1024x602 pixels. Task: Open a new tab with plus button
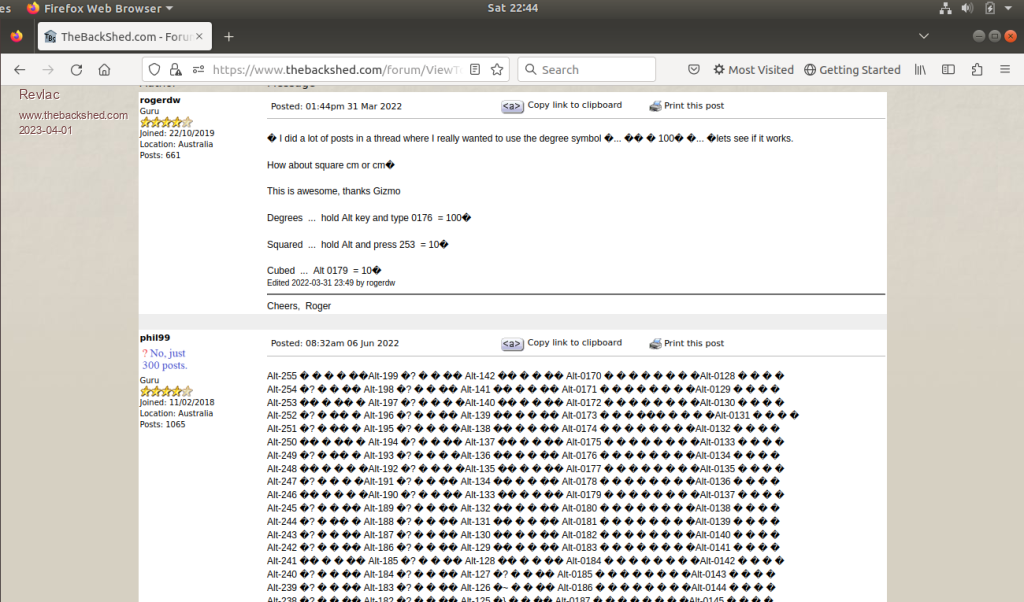click(228, 37)
